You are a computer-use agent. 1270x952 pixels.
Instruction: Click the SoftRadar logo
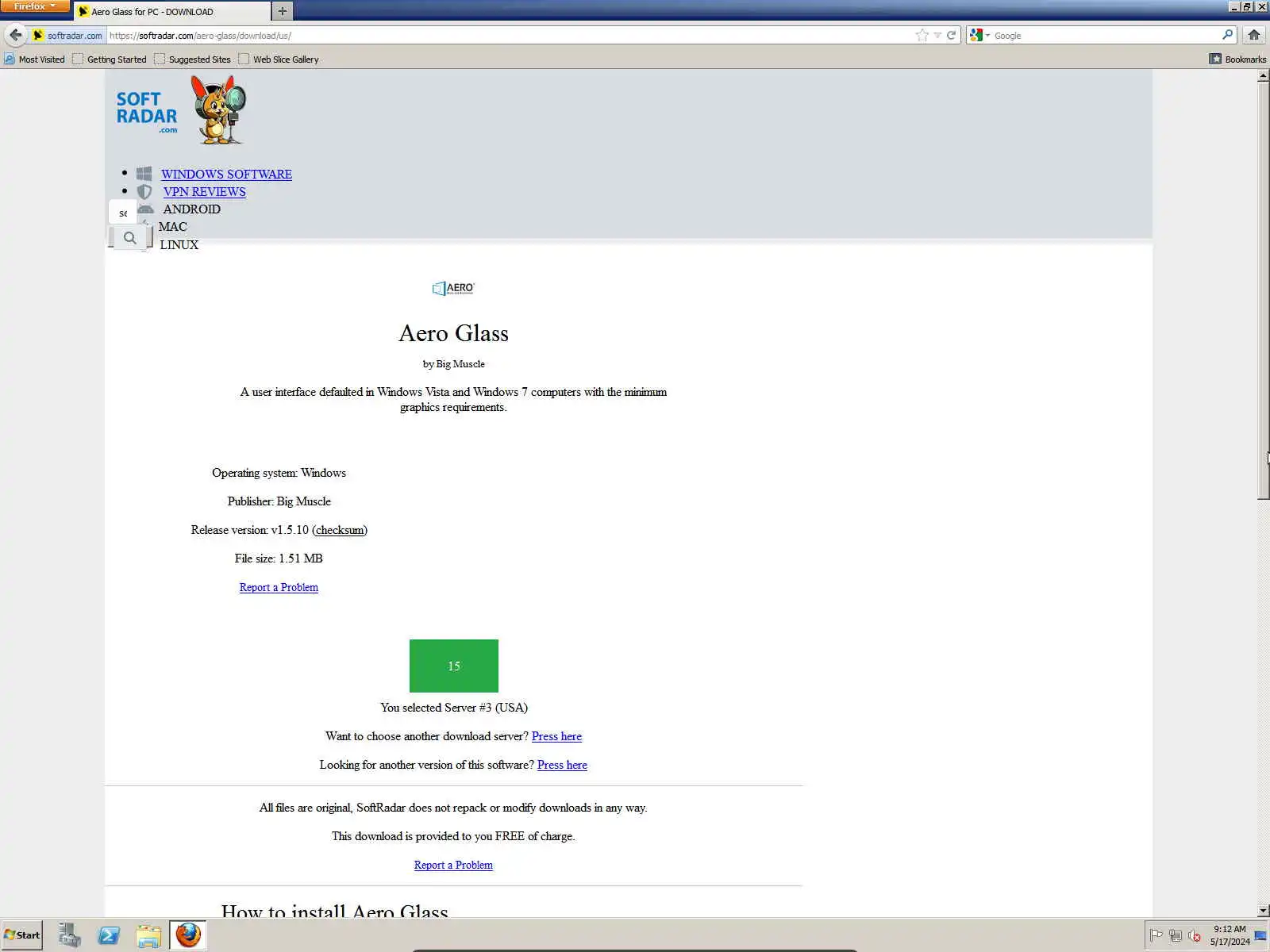click(147, 112)
